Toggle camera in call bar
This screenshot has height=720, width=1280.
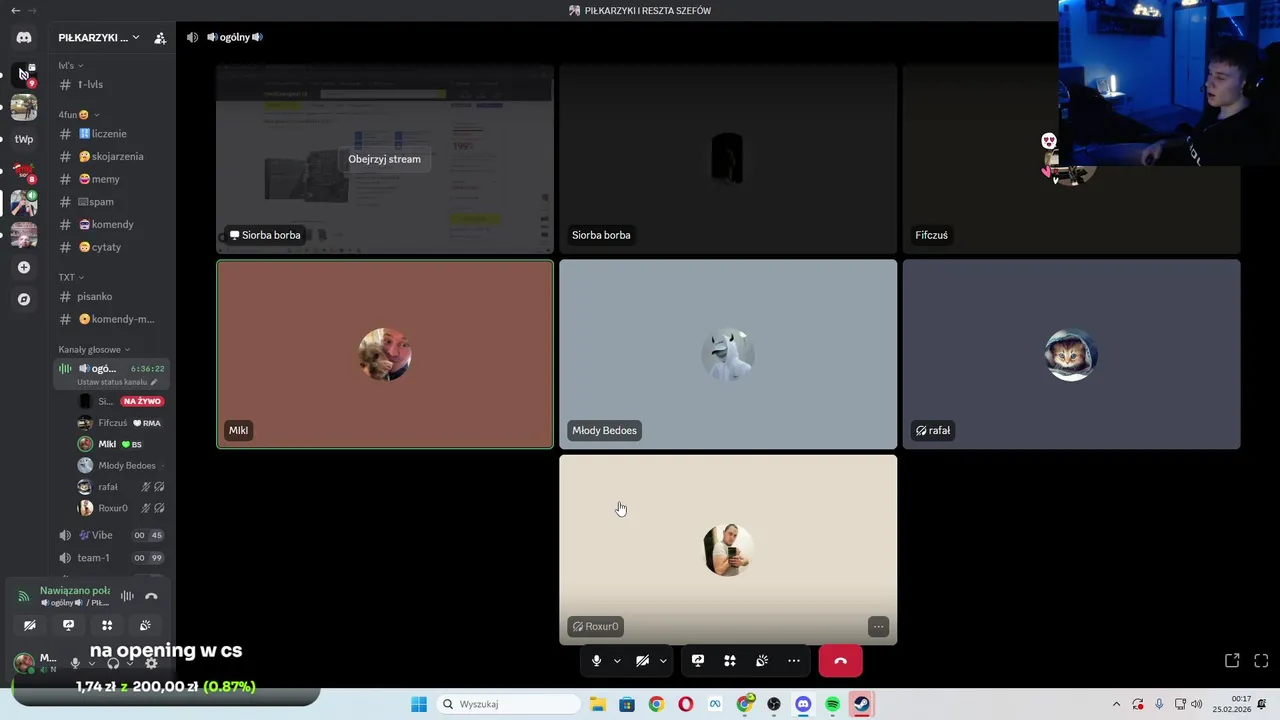click(x=642, y=661)
